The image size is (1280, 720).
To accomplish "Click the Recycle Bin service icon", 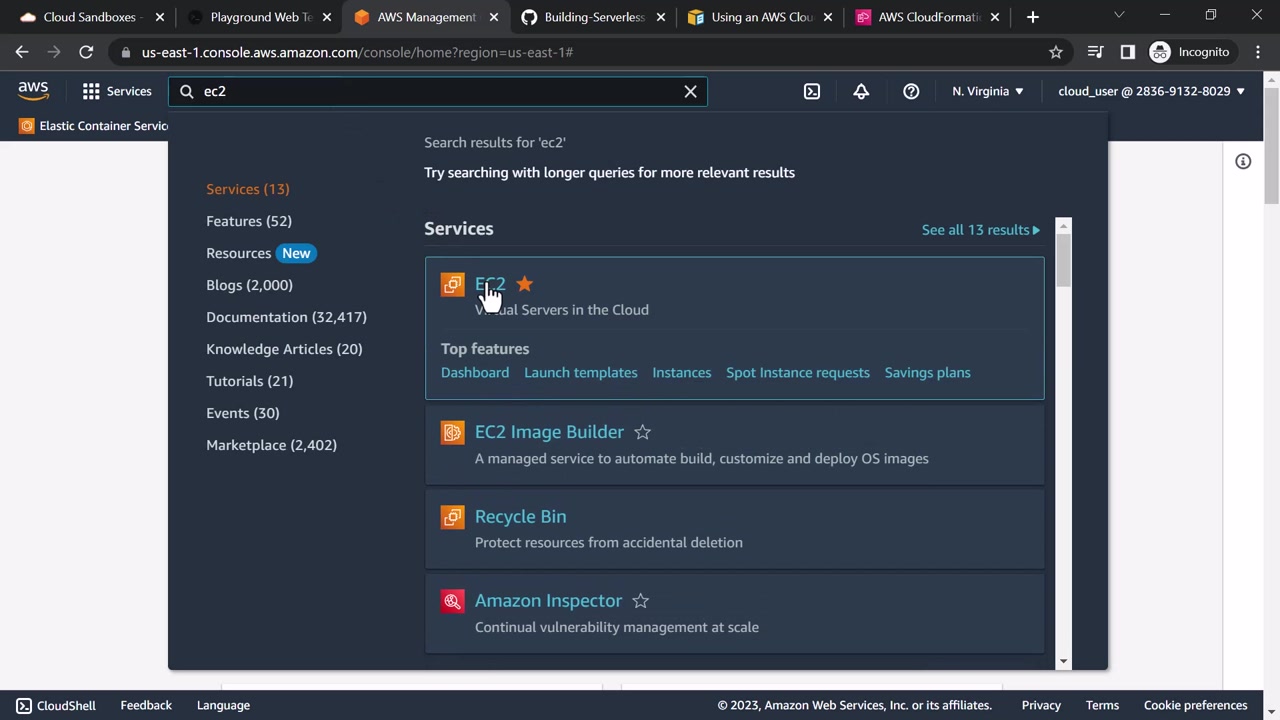I will [x=453, y=516].
